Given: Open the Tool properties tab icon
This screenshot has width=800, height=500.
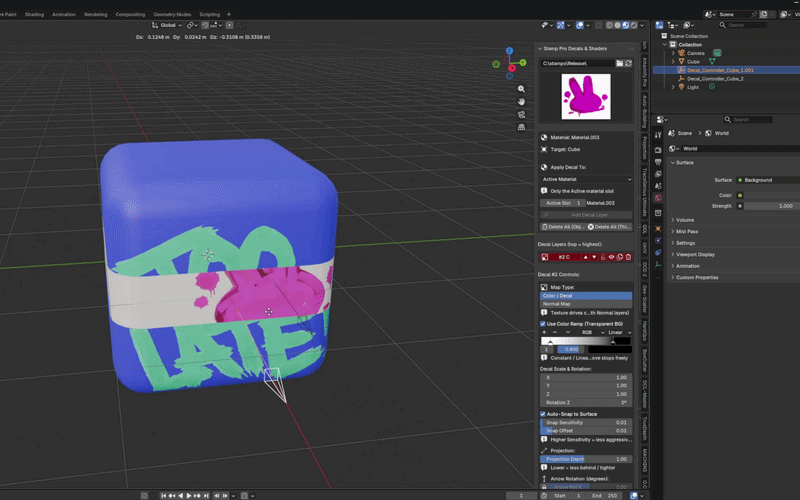Looking at the screenshot, I should click(658, 135).
